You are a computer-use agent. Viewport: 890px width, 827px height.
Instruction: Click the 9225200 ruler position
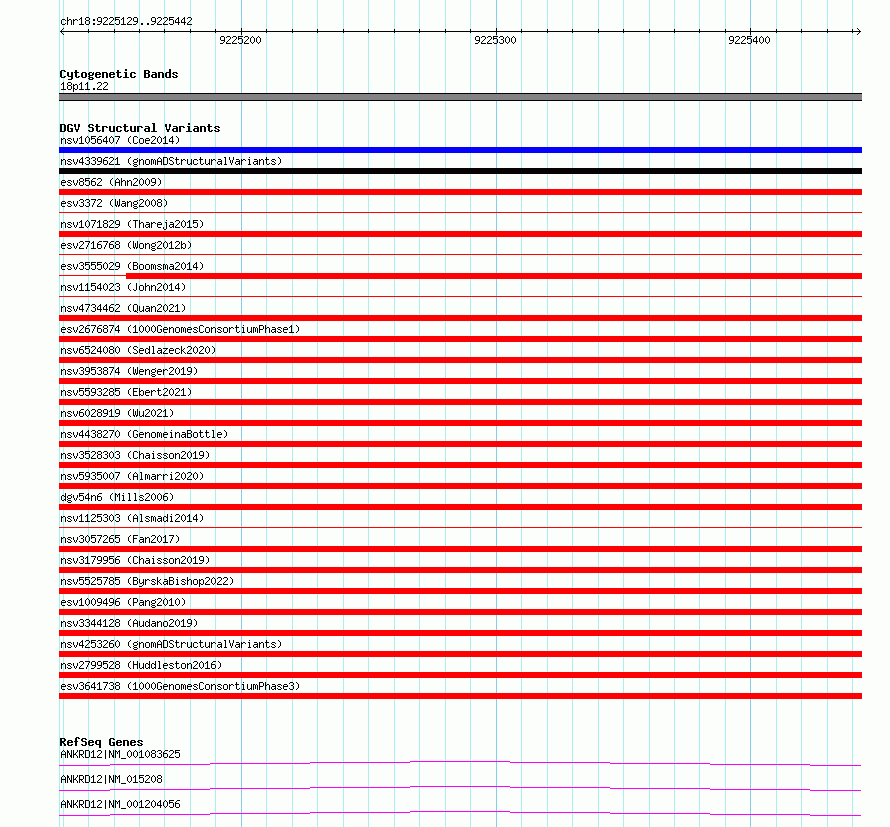(x=241, y=40)
